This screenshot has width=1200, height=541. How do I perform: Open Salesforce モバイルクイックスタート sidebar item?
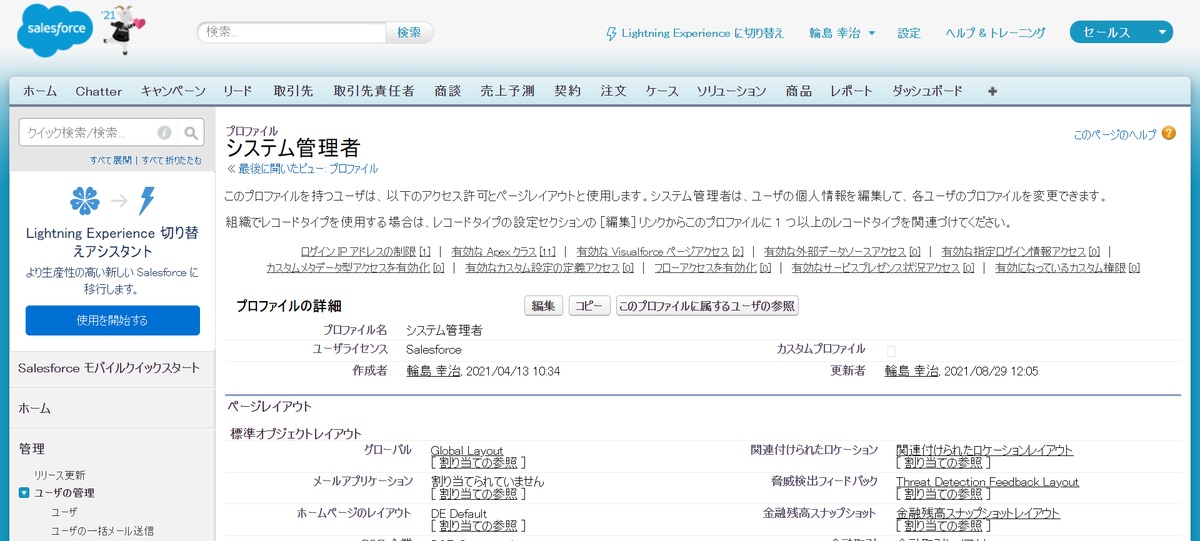(109, 368)
